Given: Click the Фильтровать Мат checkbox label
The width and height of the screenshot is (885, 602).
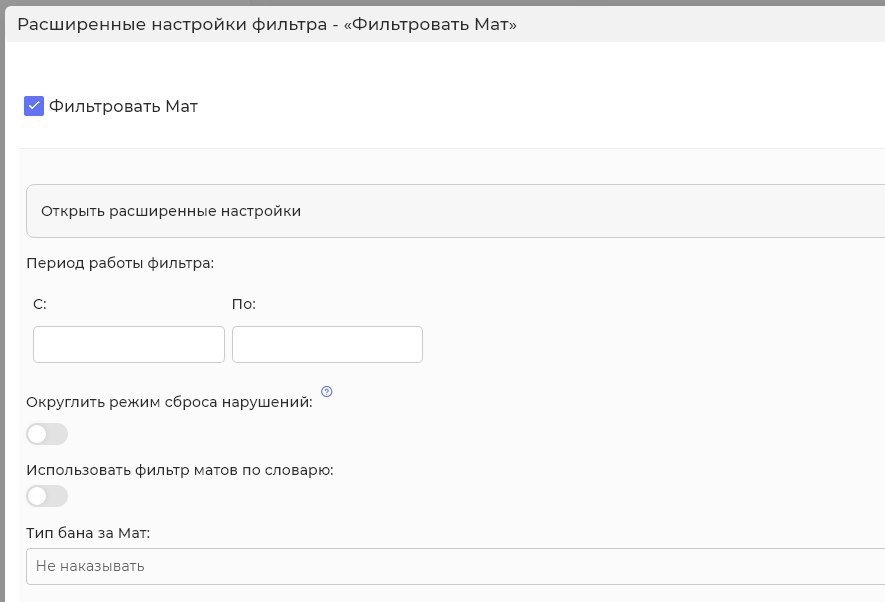Looking at the screenshot, I should pos(124,106).
